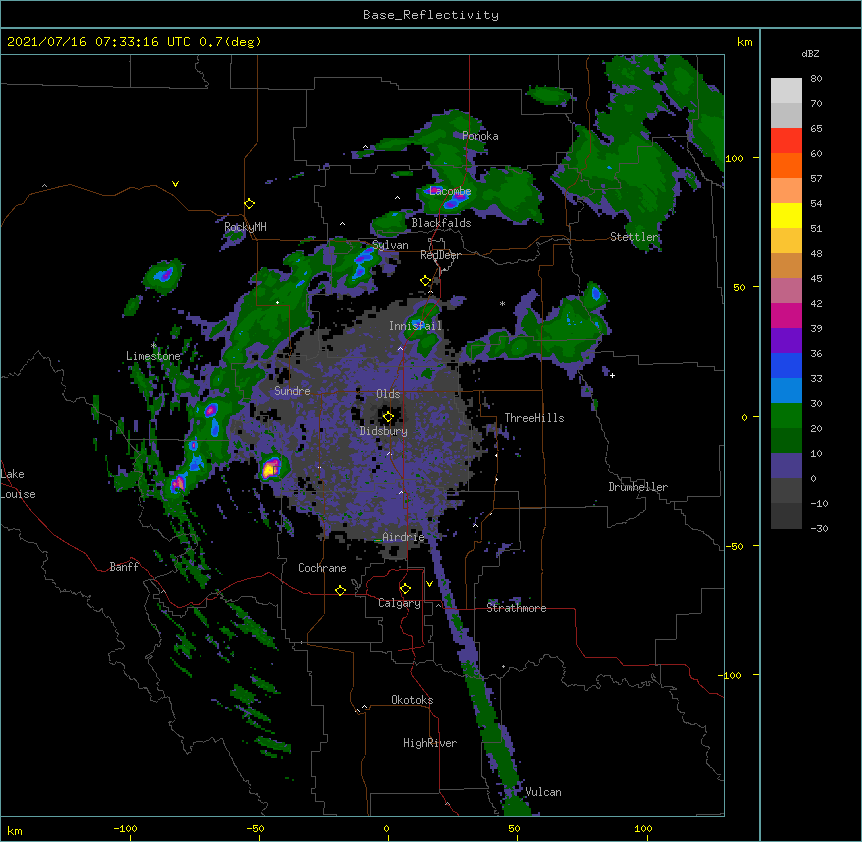This screenshot has height=842, width=862.
Task: Click the yellow diamond marker above Calgary label
Action: coord(405,589)
